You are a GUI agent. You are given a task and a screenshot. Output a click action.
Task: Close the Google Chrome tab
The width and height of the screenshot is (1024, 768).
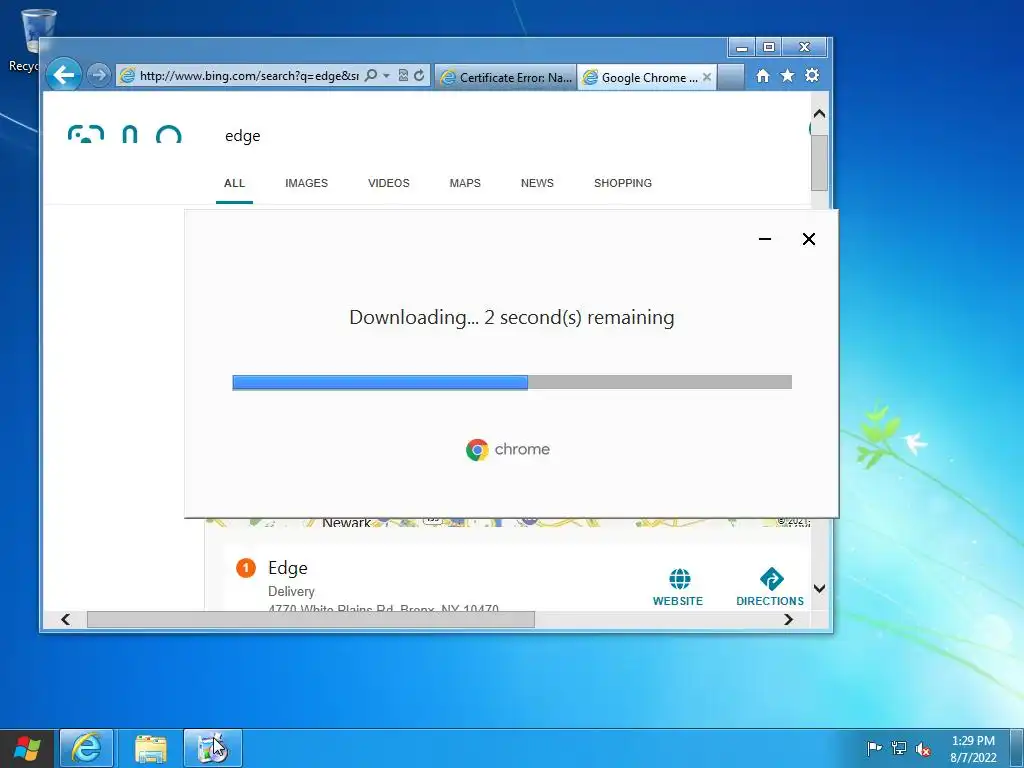(x=707, y=77)
